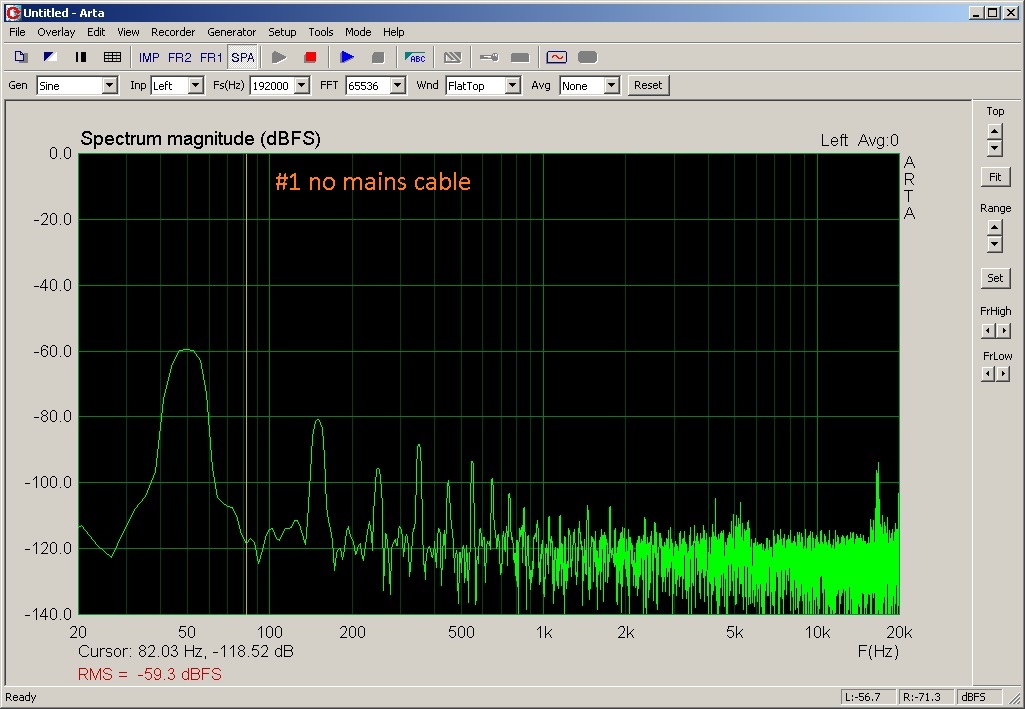Open the FFT size dropdown

(397, 86)
